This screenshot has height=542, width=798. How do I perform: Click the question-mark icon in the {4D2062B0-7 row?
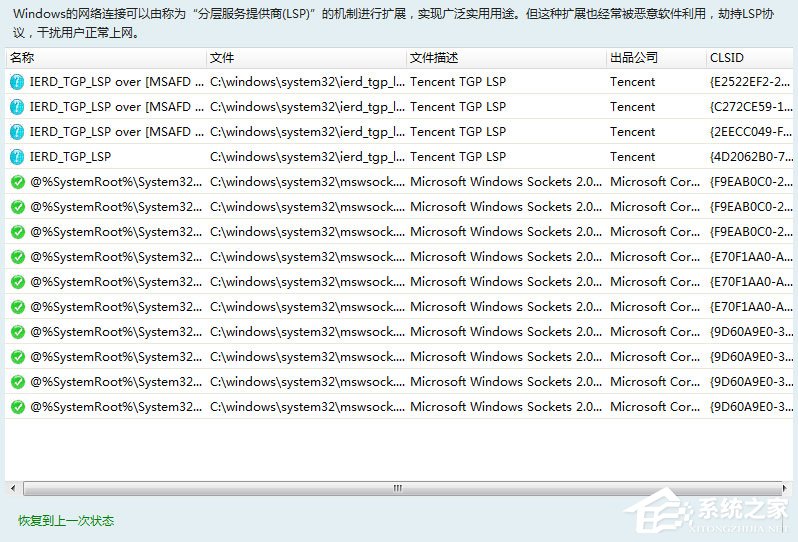17,157
